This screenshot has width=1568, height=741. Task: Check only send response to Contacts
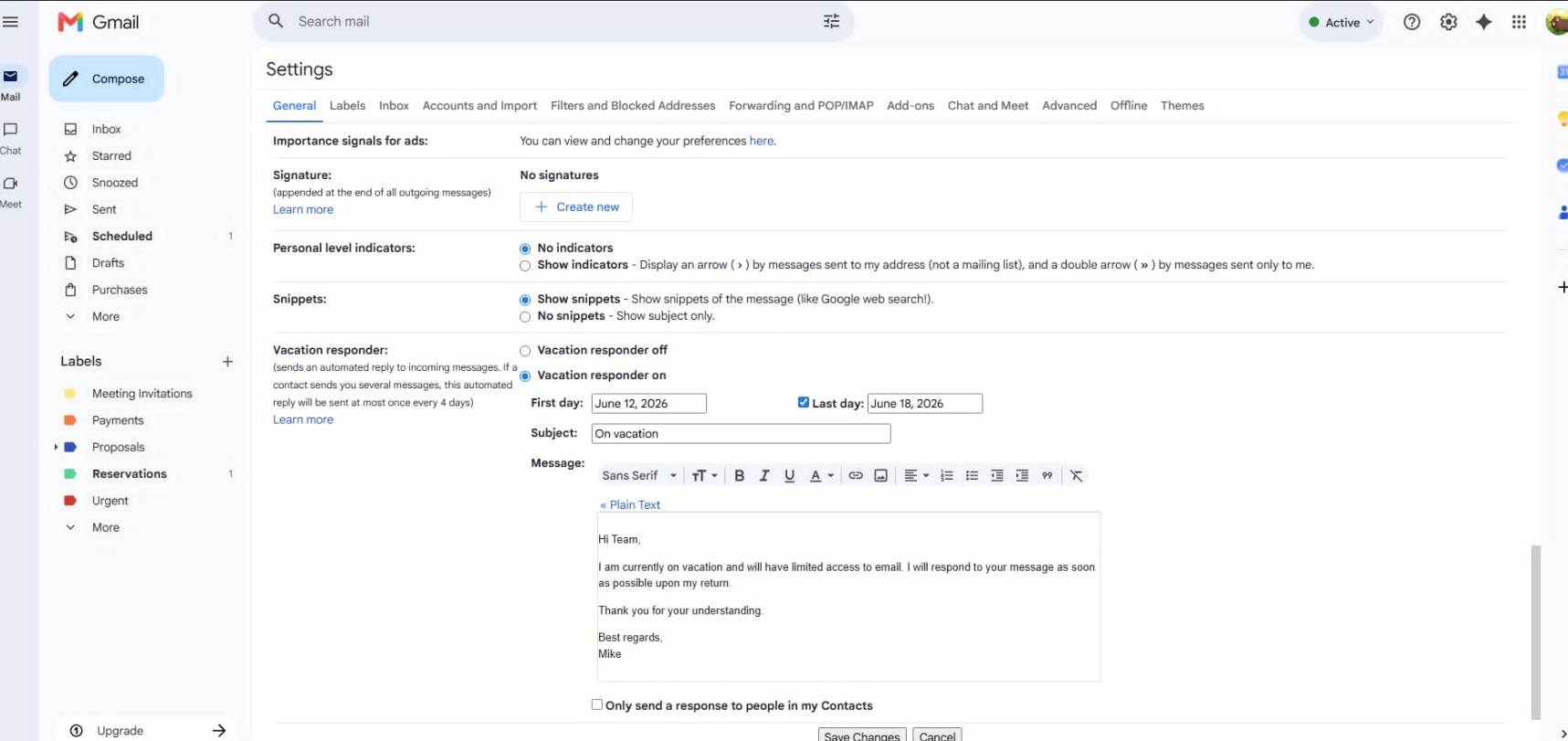pos(597,704)
